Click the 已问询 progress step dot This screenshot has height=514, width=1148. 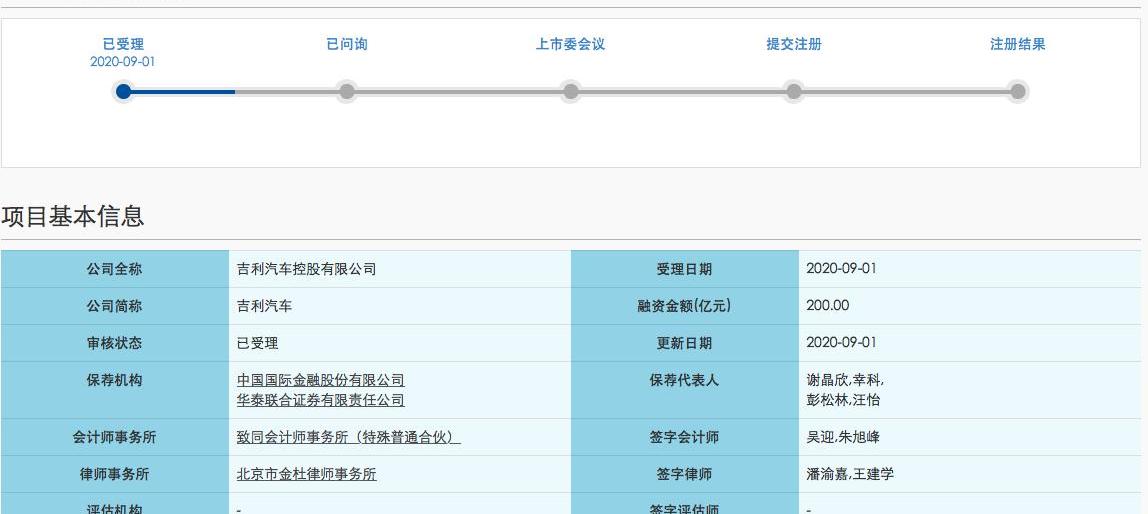click(347, 92)
